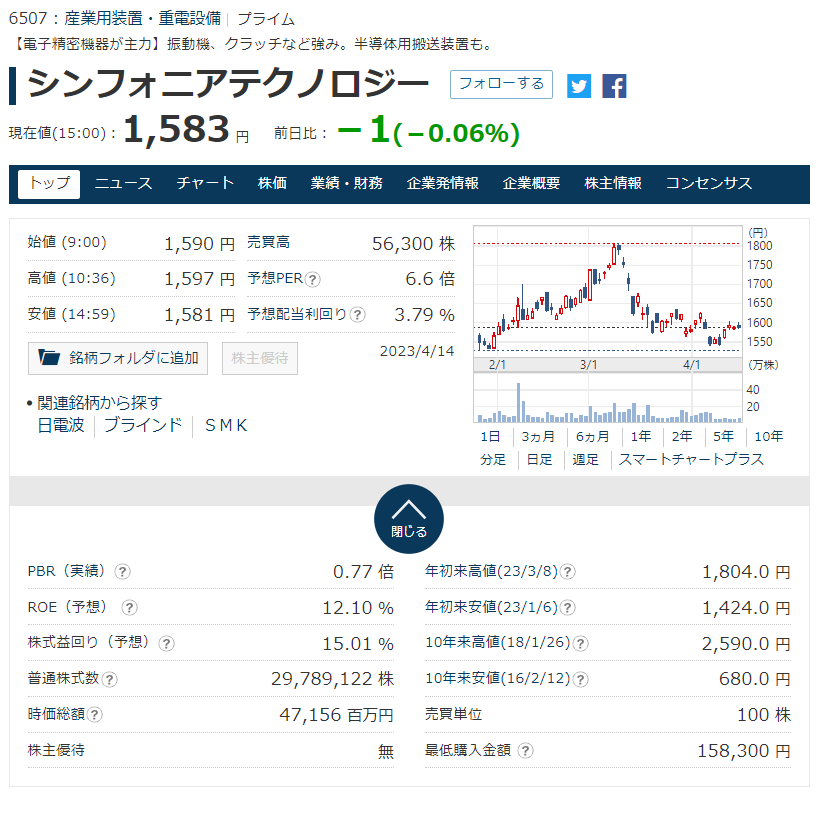Image resolution: width=819 pixels, height=834 pixels.
Task: Switch to the 企業発情報 tab
Action: pos(442,184)
